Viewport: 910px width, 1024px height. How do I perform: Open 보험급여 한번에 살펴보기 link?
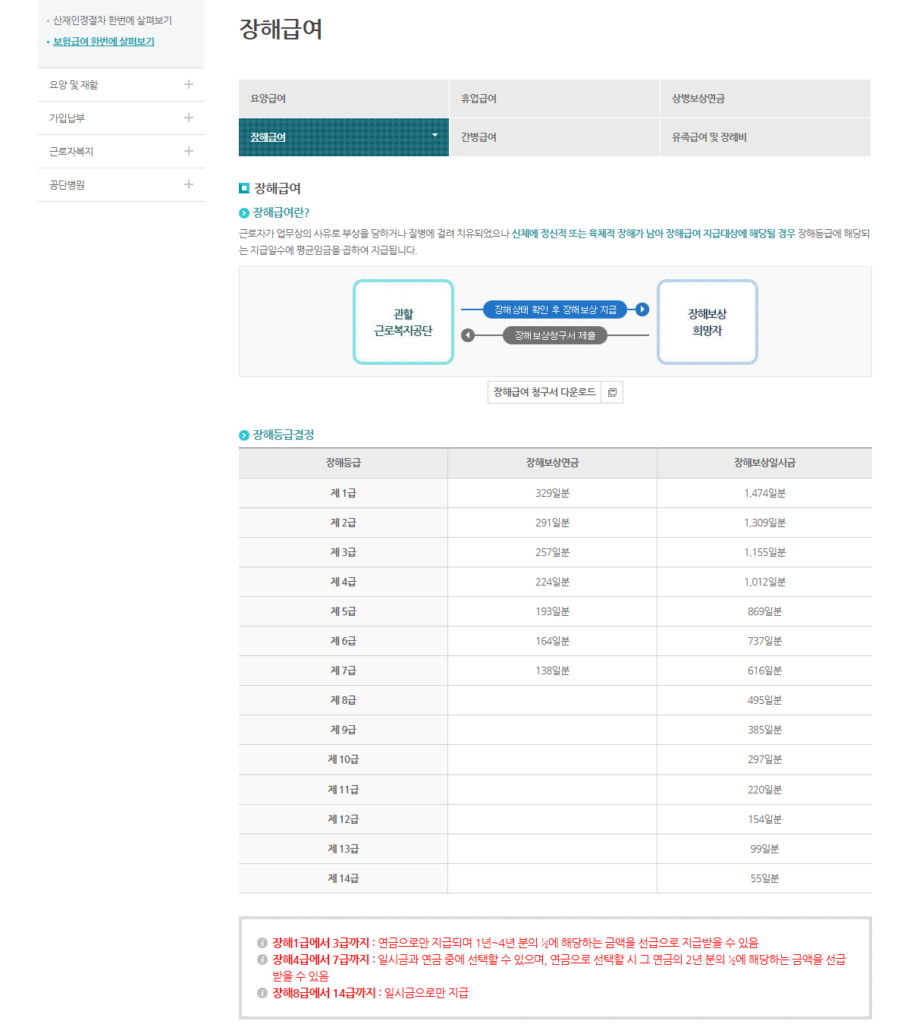[104, 42]
